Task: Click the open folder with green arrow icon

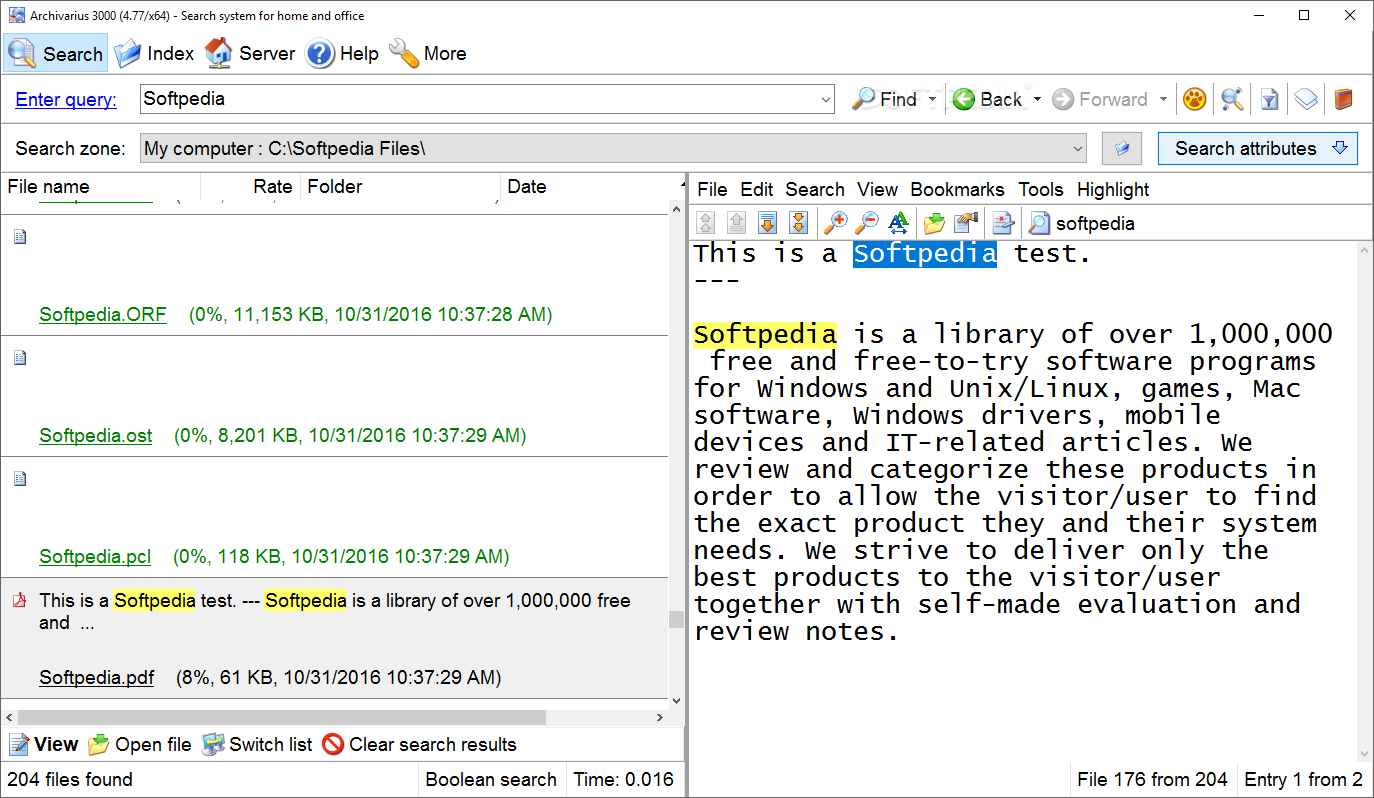Action: click(934, 223)
